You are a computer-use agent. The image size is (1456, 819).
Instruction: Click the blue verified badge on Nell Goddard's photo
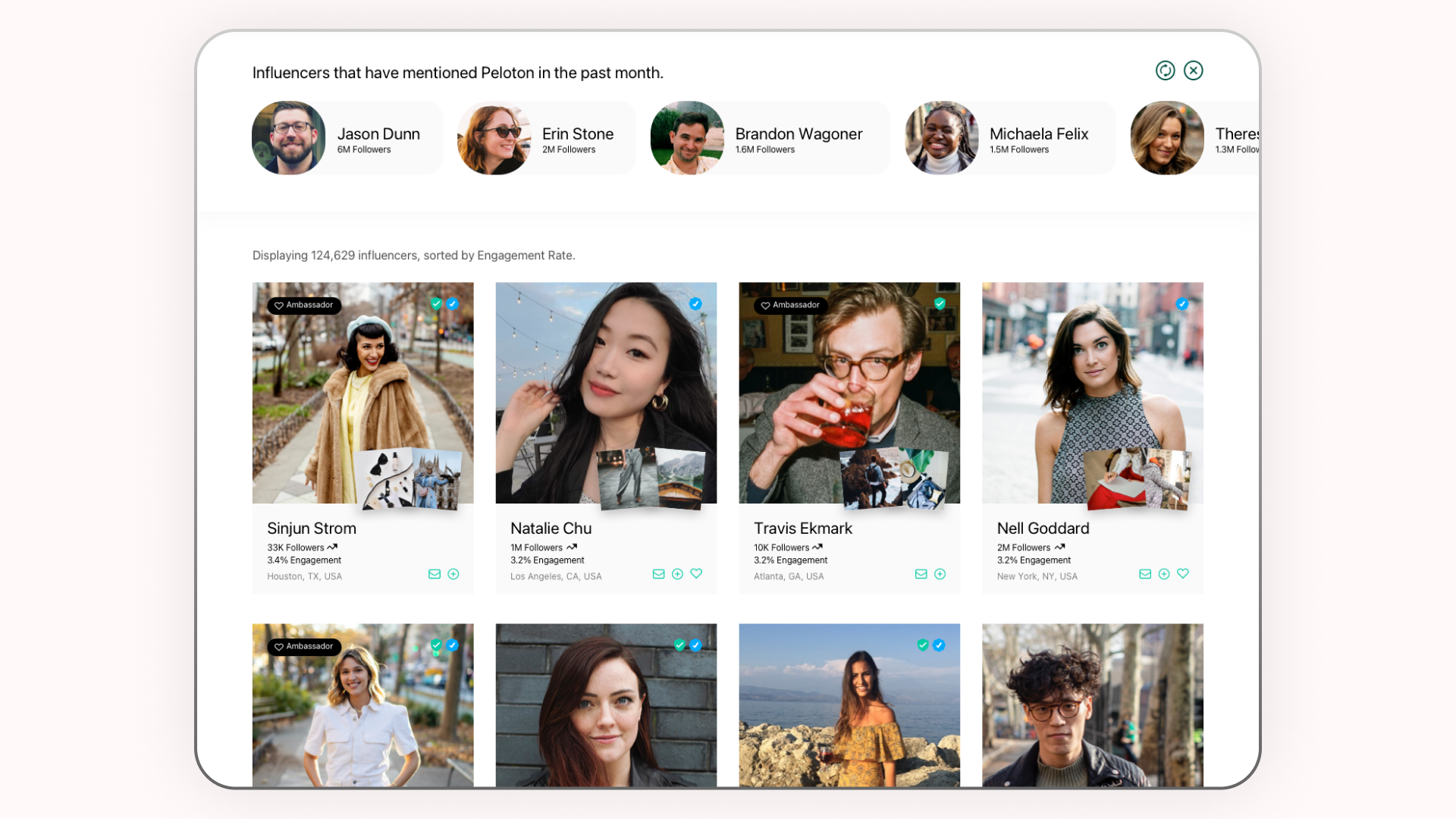(x=1182, y=304)
